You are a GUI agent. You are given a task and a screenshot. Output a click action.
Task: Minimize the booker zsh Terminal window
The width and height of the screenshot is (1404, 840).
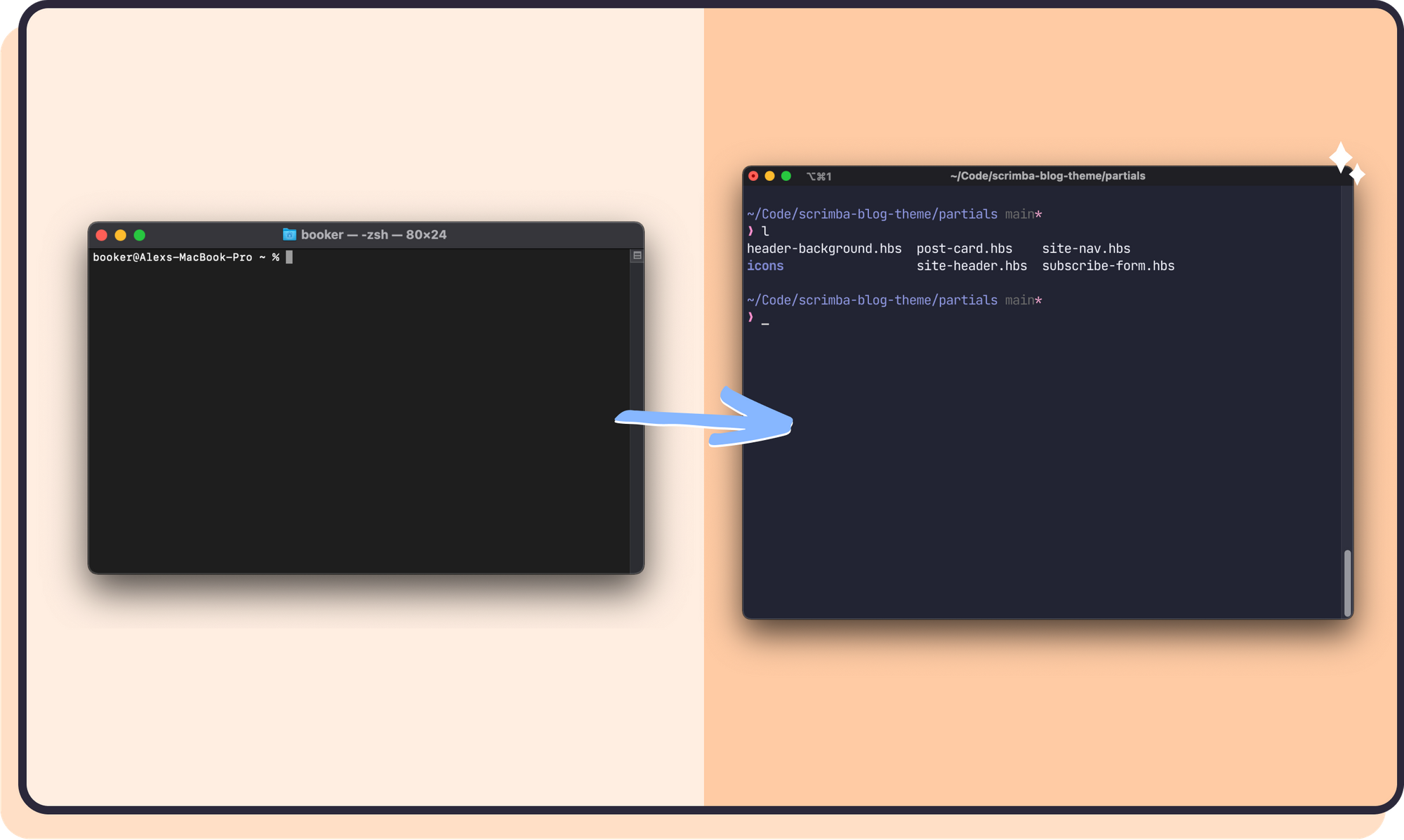pyautogui.click(x=121, y=235)
